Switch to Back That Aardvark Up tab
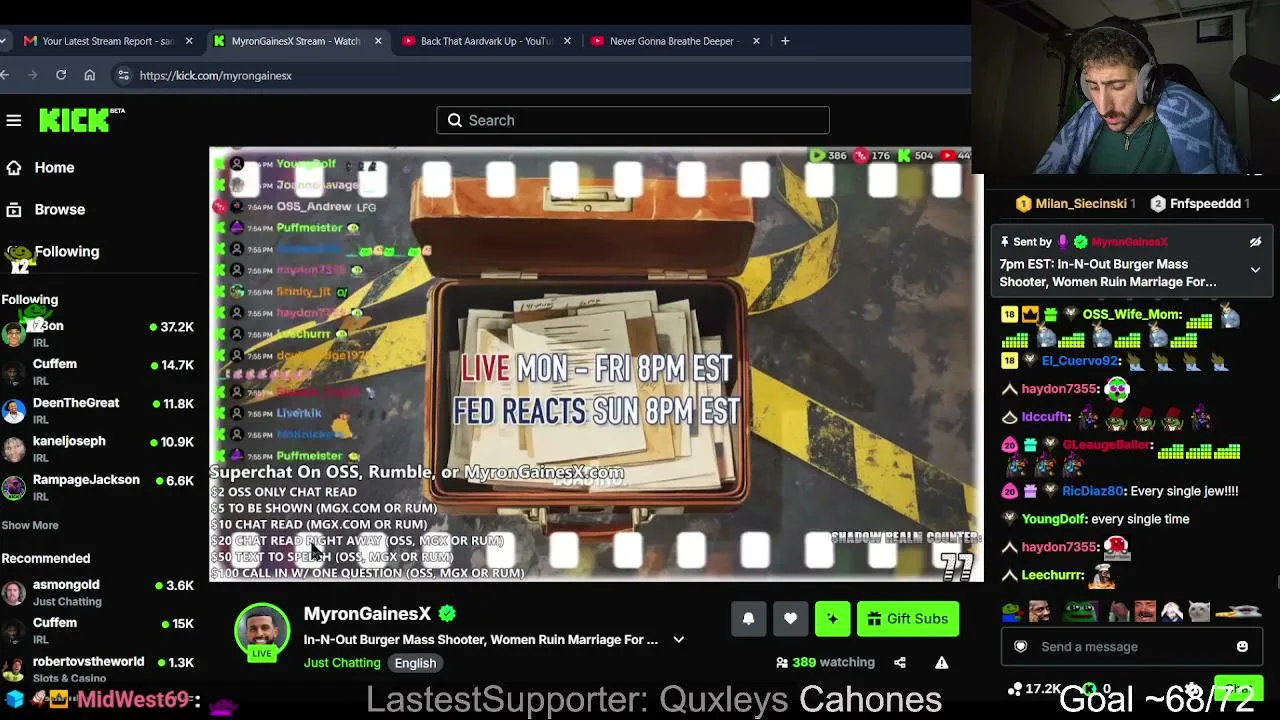Screen dimensions: 1280x720 coord(486,41)
